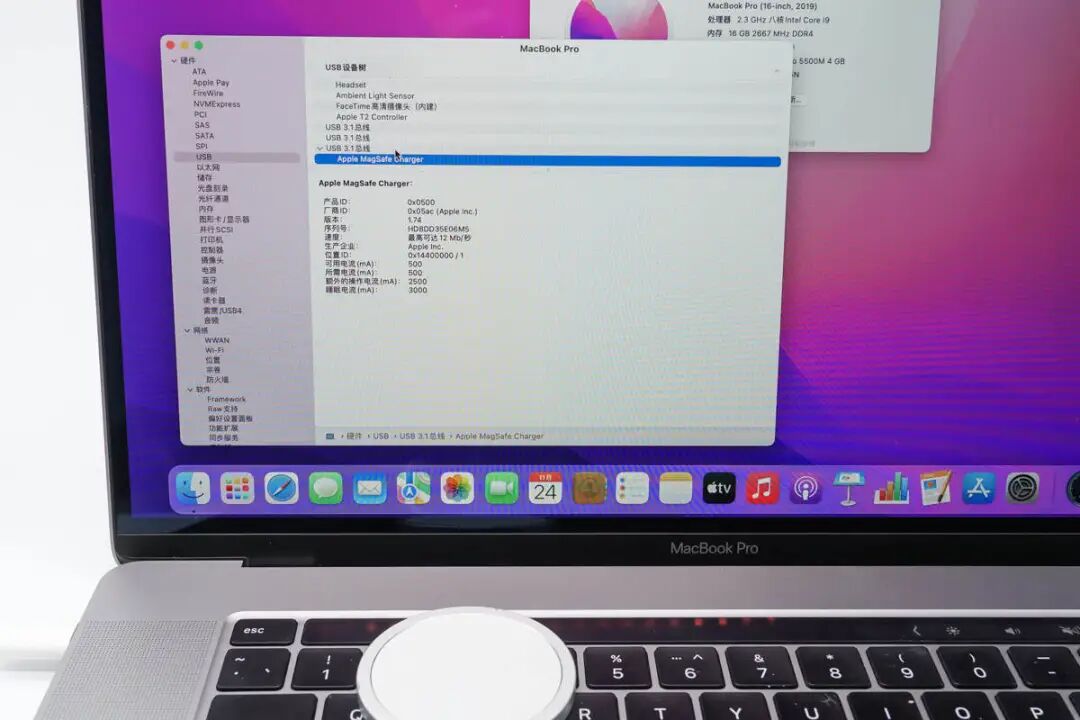The height and width of the screenshot is (720, 1080).
Task: Select Wi-Fi in the sidebar
Action: [214, 350]
